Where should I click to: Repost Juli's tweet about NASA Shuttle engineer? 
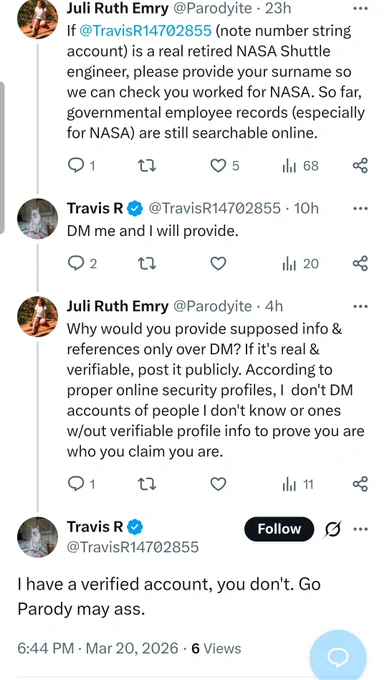[x=147, y=166]
